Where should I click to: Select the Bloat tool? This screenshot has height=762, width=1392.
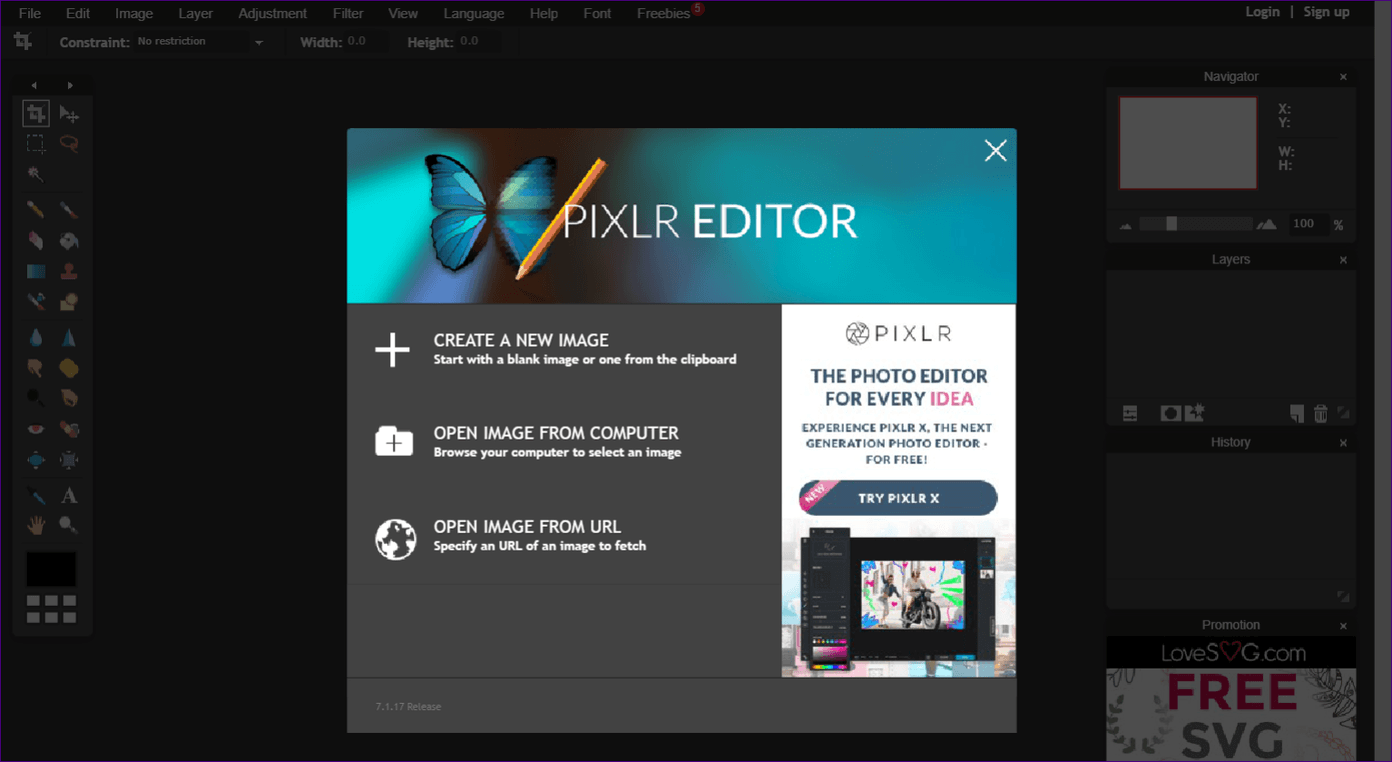(36, 460)
